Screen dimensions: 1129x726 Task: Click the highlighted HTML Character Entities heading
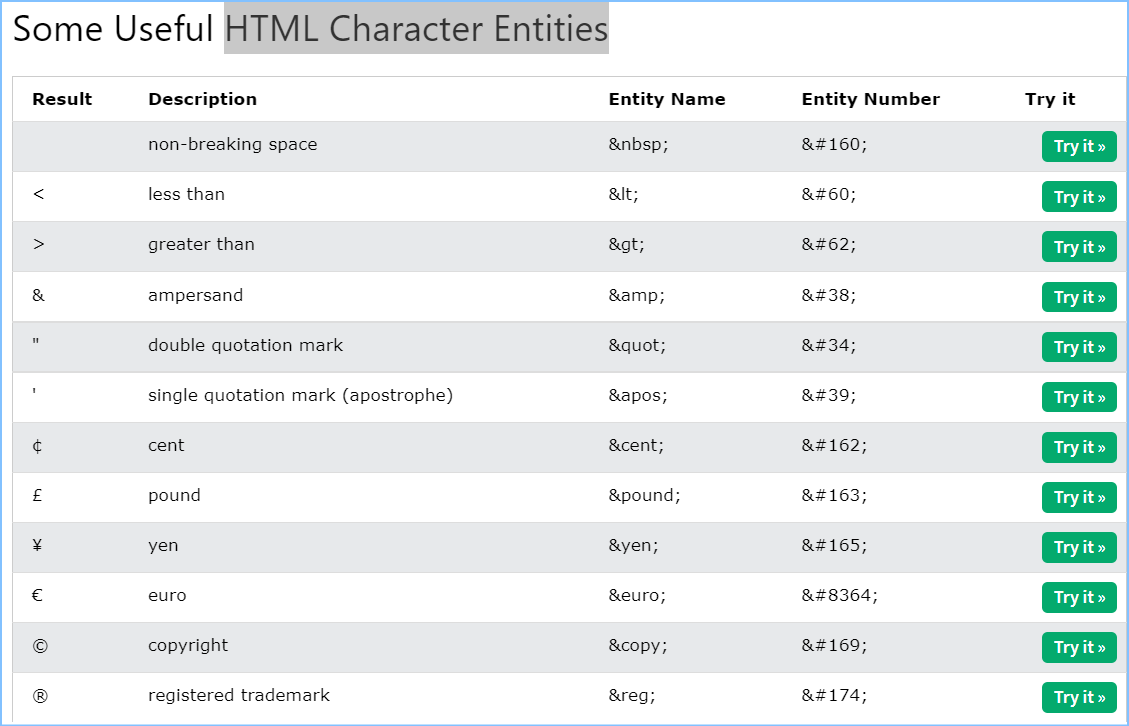point(416,29)
